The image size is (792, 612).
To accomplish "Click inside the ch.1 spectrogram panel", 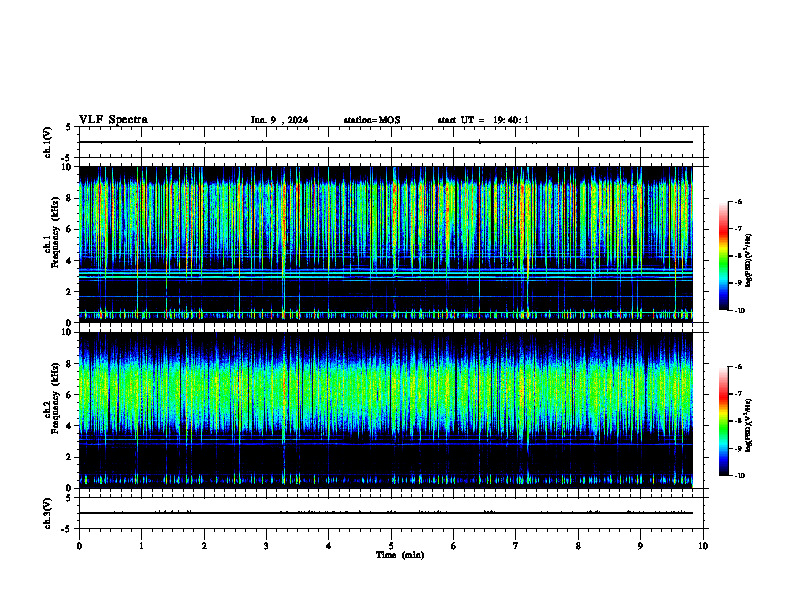I will click(385, 244).
